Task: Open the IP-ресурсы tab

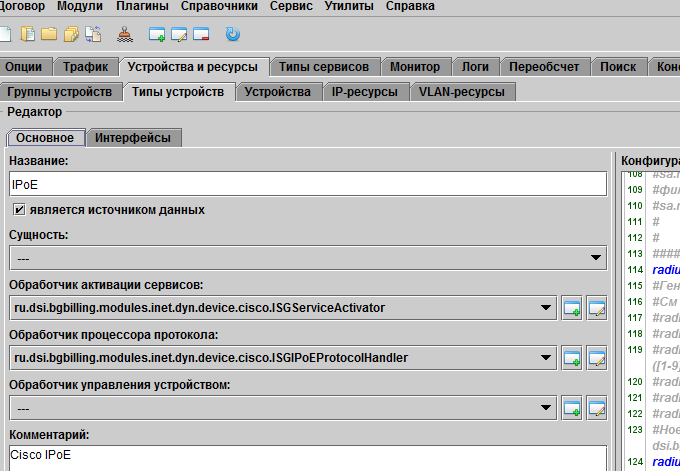Action: coord(365,92)
